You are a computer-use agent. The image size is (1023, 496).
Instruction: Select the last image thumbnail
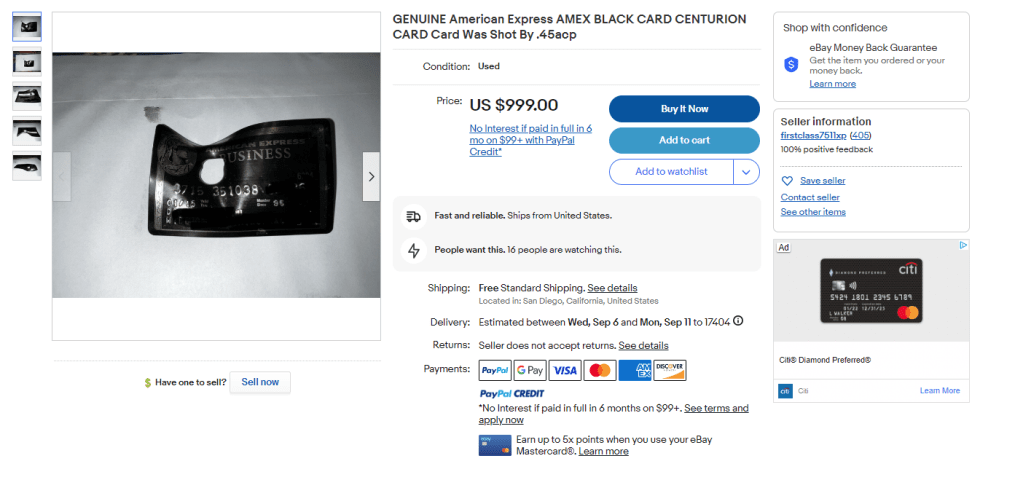point(27,166)
